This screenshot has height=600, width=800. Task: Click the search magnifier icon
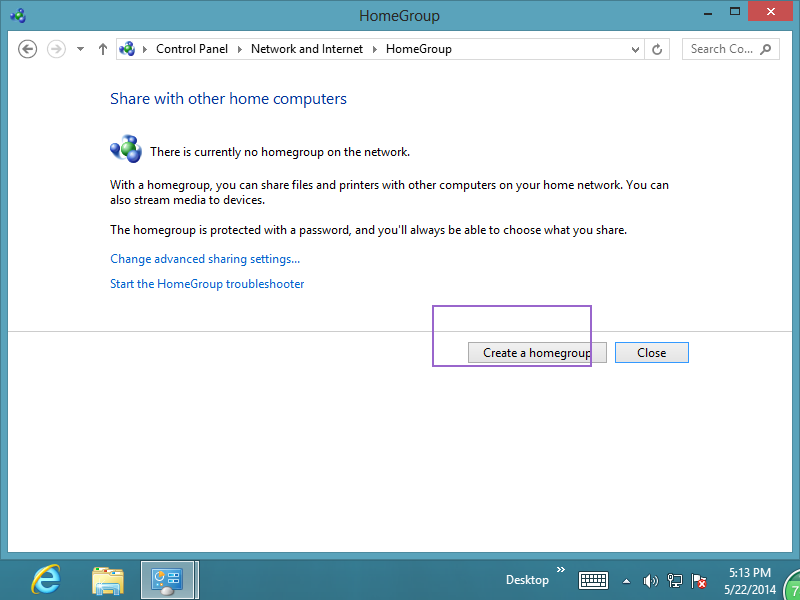coord(765,49)
